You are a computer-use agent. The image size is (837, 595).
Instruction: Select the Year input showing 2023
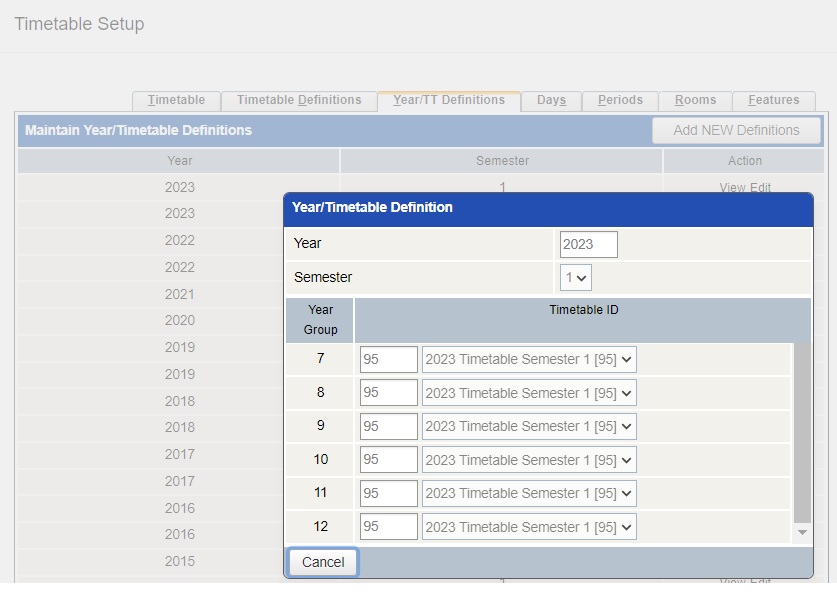[x=588, y=243]
